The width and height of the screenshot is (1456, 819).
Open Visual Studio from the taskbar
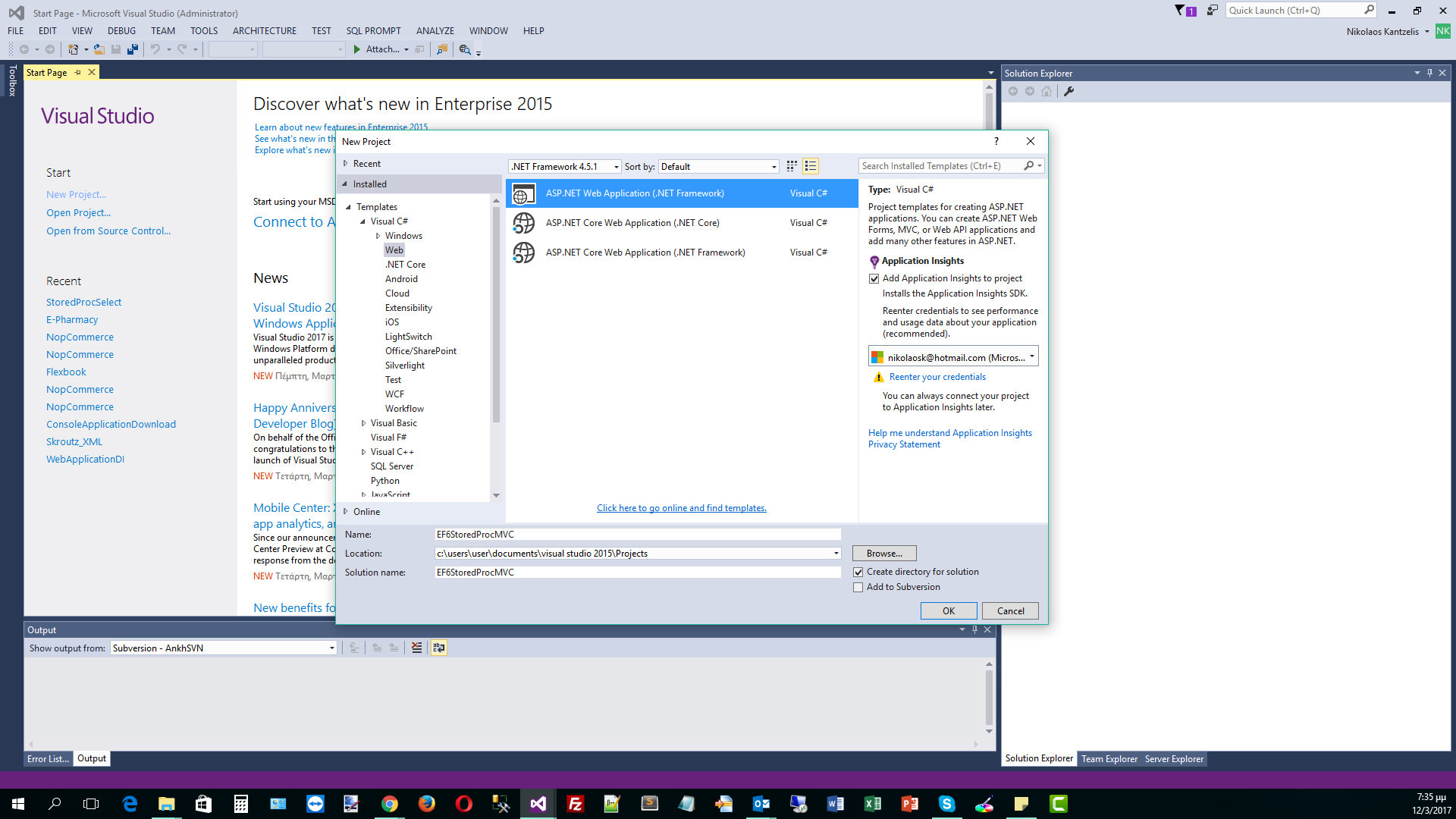(x=538, y=804)
